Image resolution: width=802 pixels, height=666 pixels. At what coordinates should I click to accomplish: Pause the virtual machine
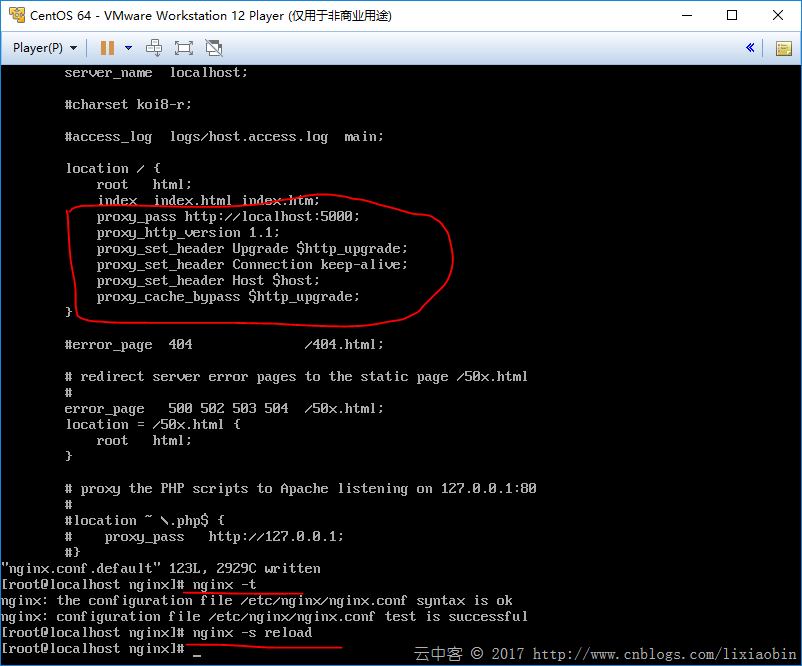pos(107,48)
